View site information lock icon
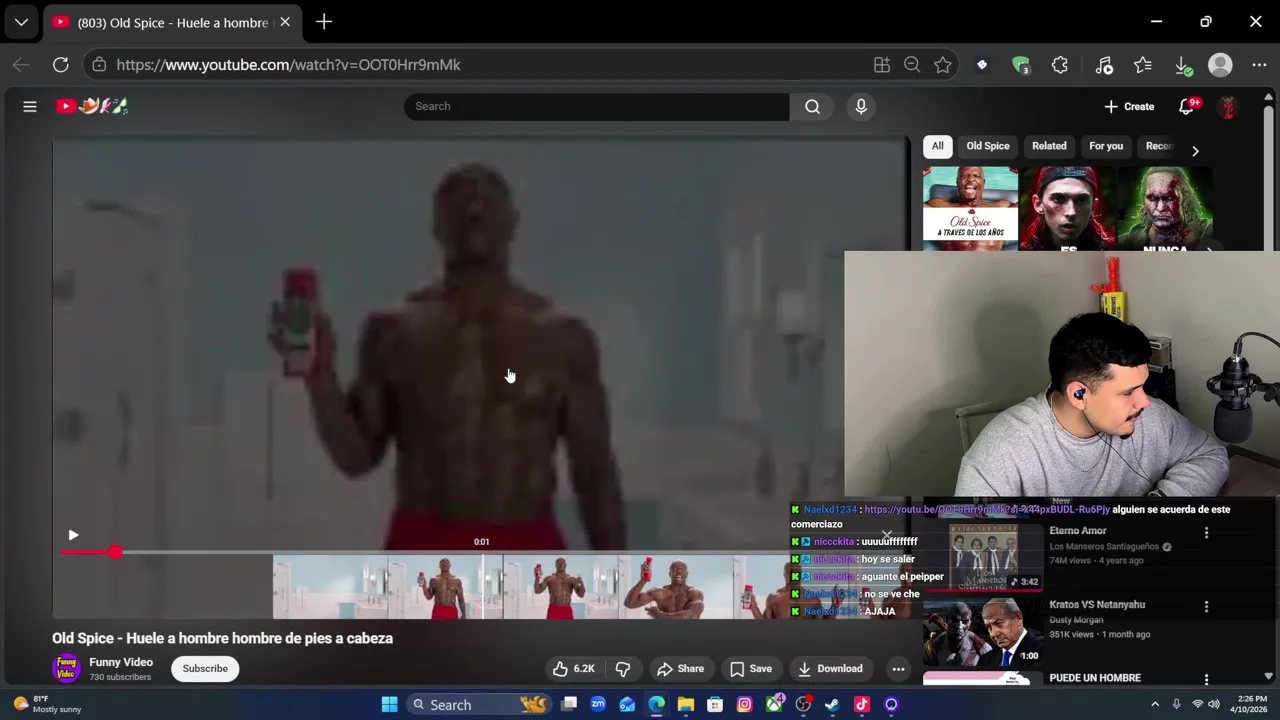Viewport: 1280px width, 720px height. pos(99,65)
